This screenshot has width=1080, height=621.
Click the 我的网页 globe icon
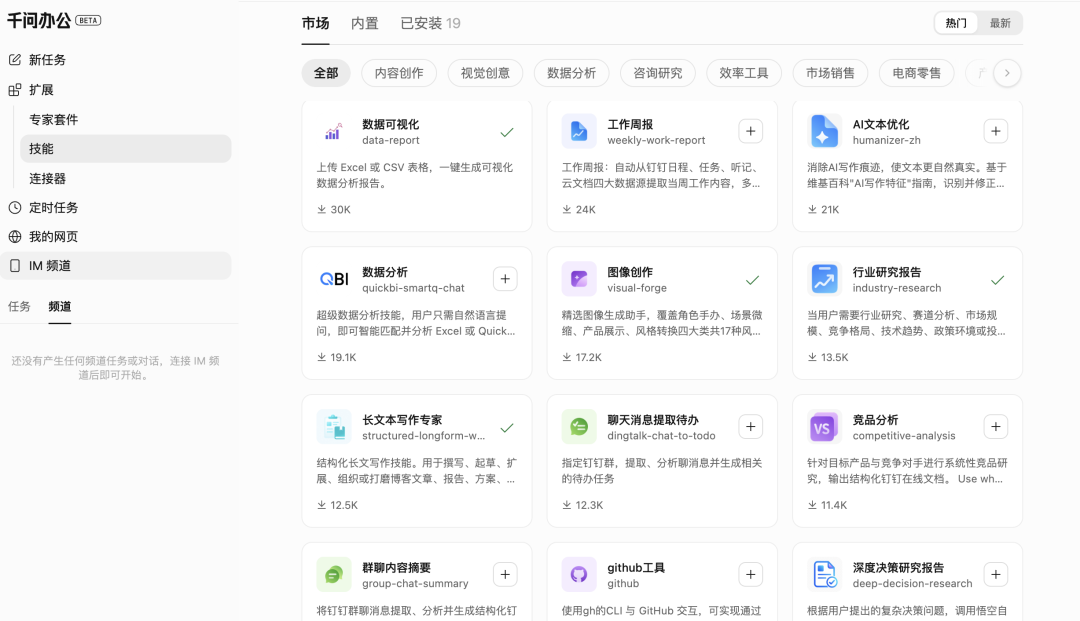(14, 237)
